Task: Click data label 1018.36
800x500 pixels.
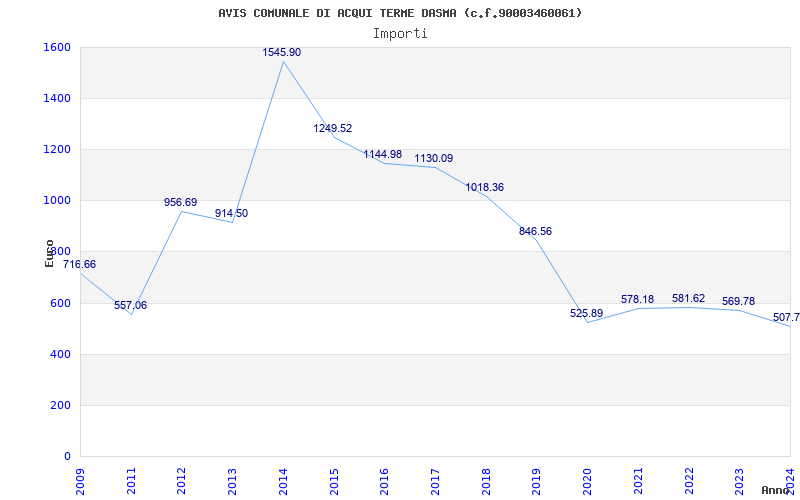Action: pyautogui.click(x=484, y=187)
